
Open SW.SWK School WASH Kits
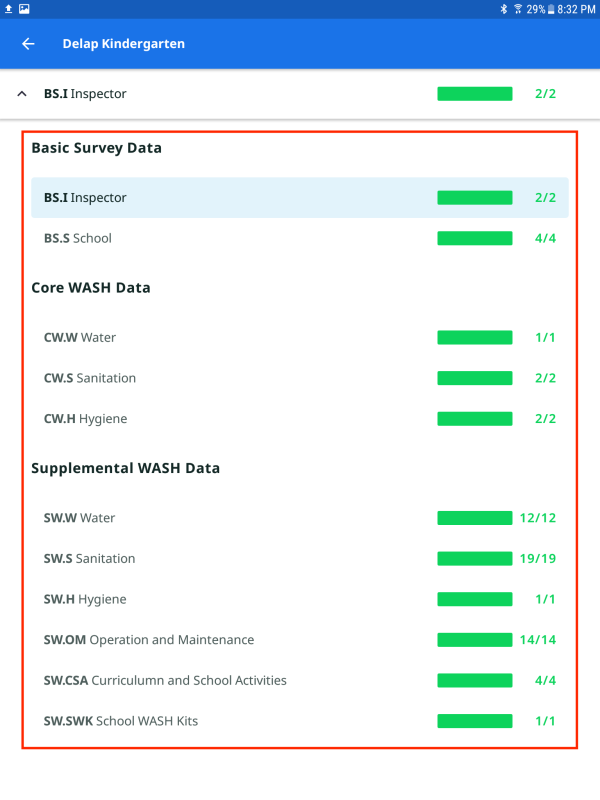coord(299,721)
